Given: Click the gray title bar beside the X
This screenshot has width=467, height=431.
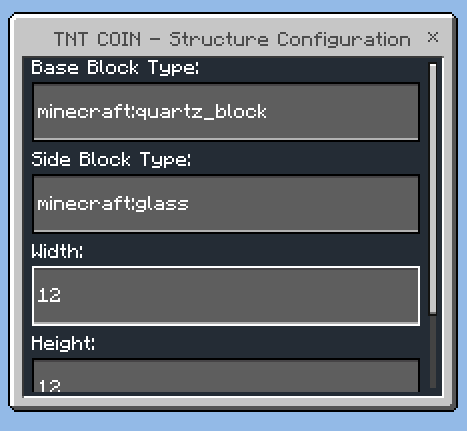Looking at the screenshot, I should click(x=419, y=37).
